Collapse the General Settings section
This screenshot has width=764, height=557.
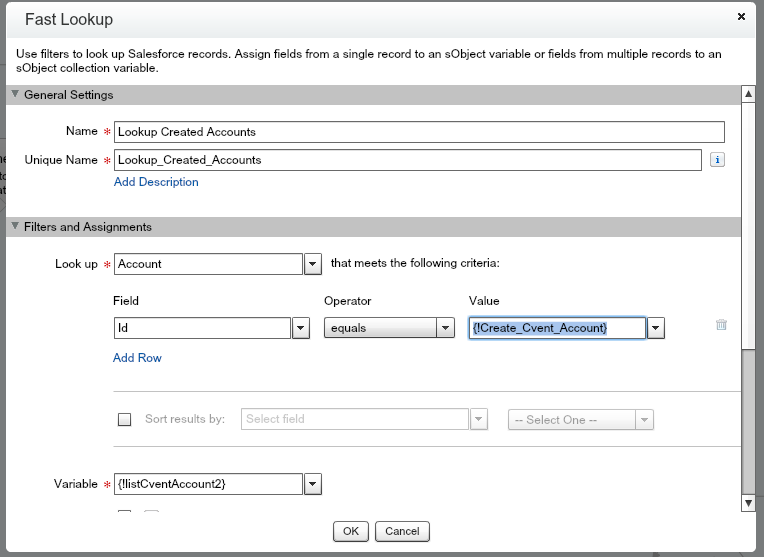click(15, 95)
